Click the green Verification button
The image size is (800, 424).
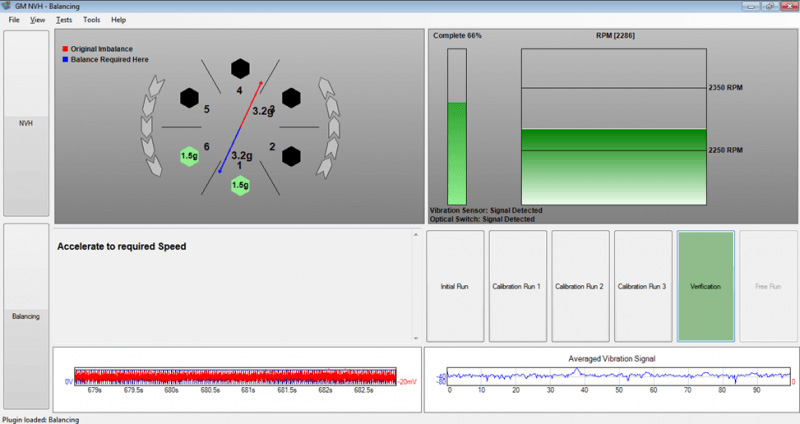pos(705,286)
